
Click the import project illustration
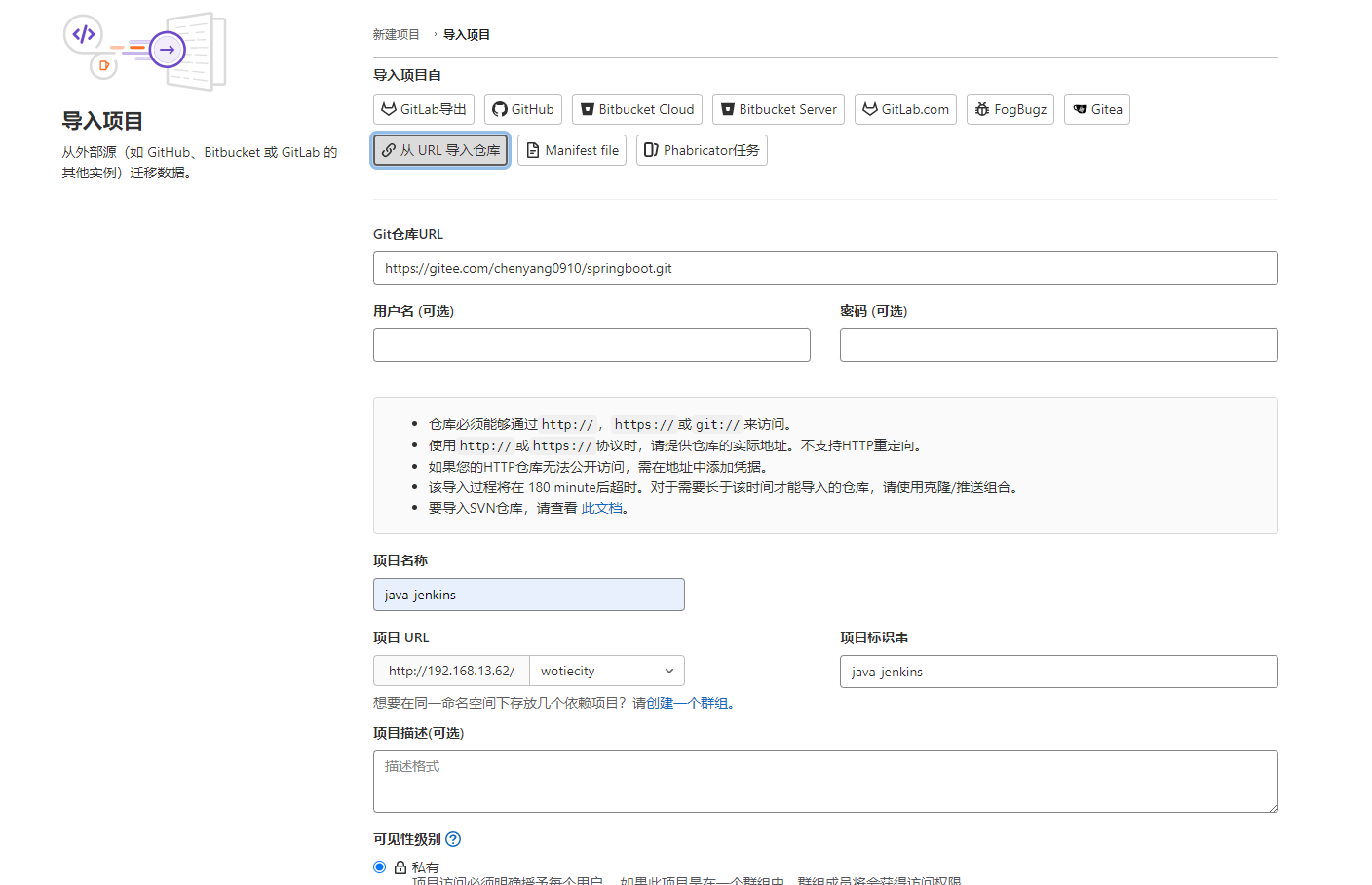pos(145,52)
